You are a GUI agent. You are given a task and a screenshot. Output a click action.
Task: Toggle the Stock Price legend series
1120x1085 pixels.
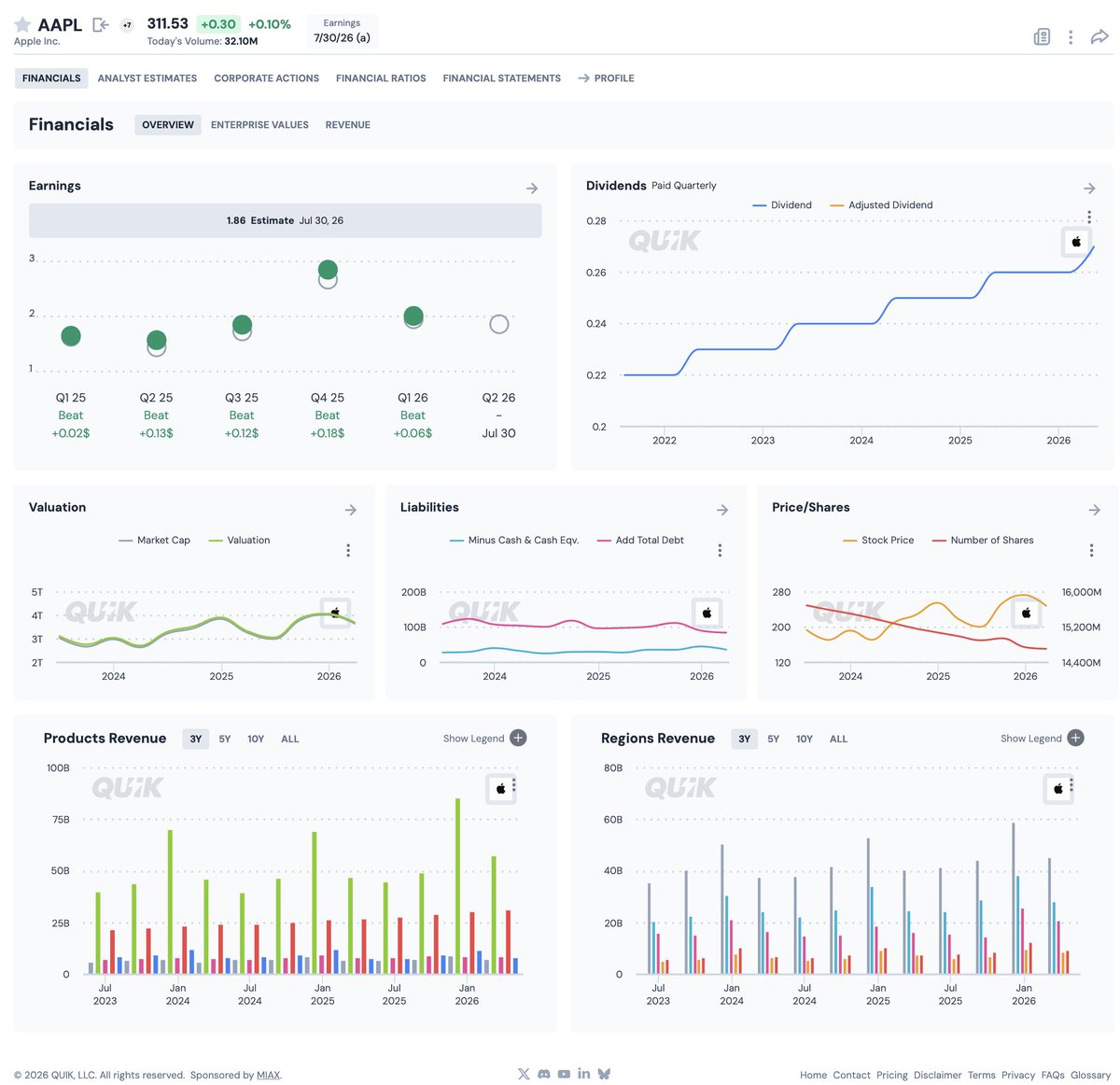pyautogui.click(x=878, y=540)
